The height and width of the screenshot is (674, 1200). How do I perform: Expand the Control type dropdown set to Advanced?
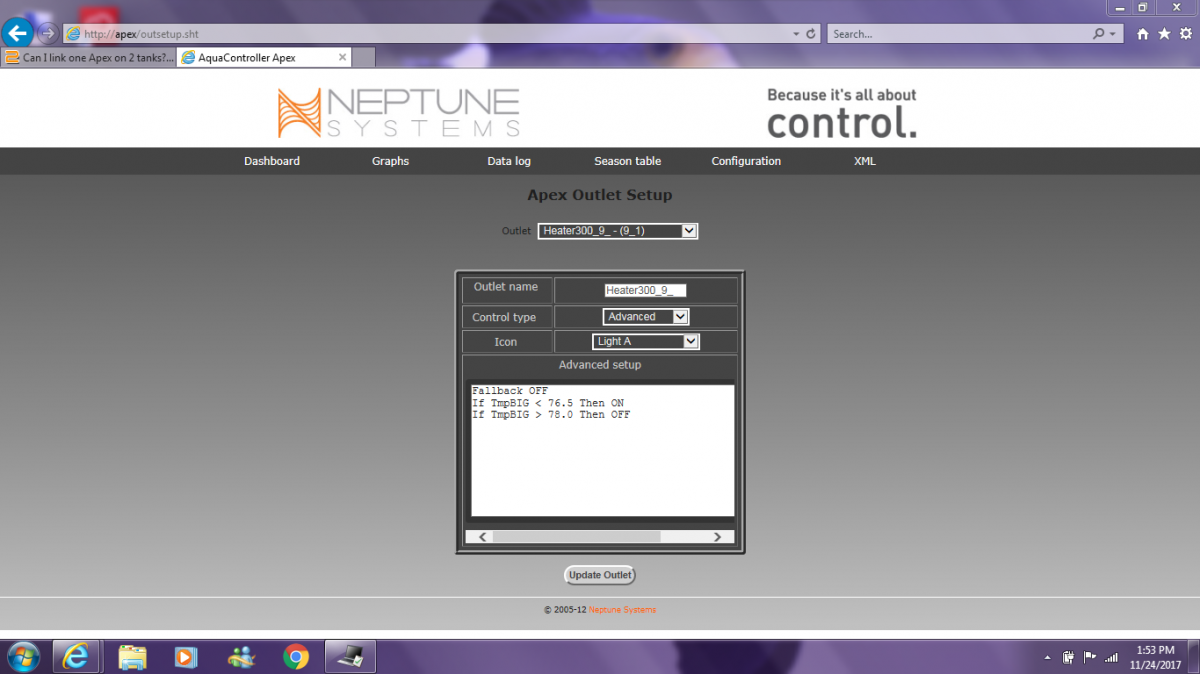point(646,317)
